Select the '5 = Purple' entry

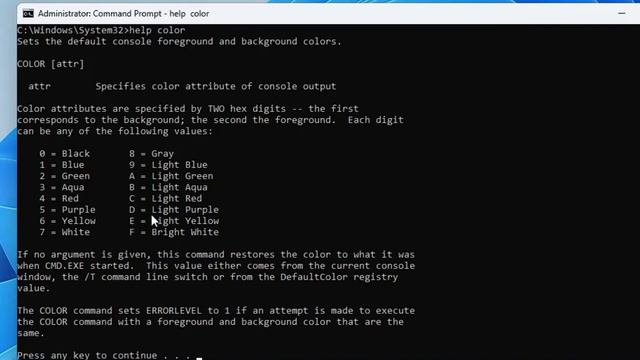(x=67, y=210)
